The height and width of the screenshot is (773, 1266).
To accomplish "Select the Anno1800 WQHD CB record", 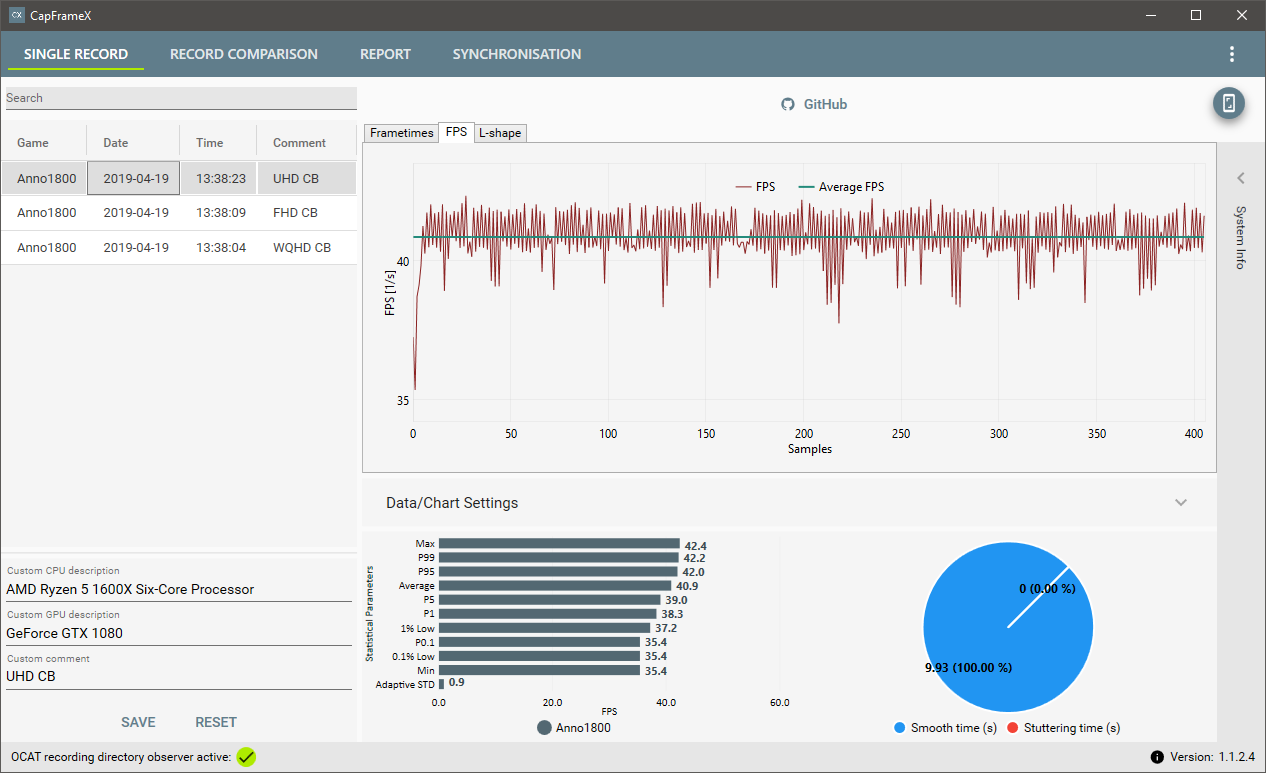I will pyautogui.click(x=179, y=247).
